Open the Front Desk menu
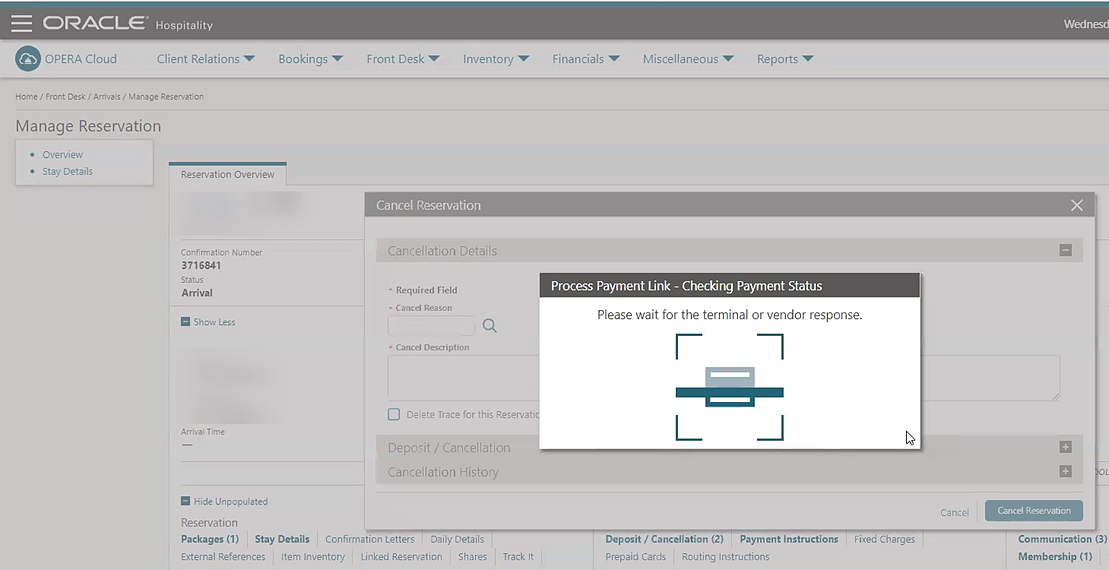Image resolution: width=1109 pixels, height=570 pixels. (x=402, y=59)
